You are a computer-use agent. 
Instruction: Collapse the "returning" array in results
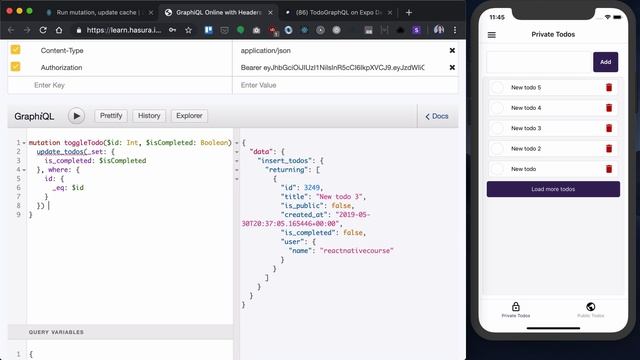tap(237, 170)
